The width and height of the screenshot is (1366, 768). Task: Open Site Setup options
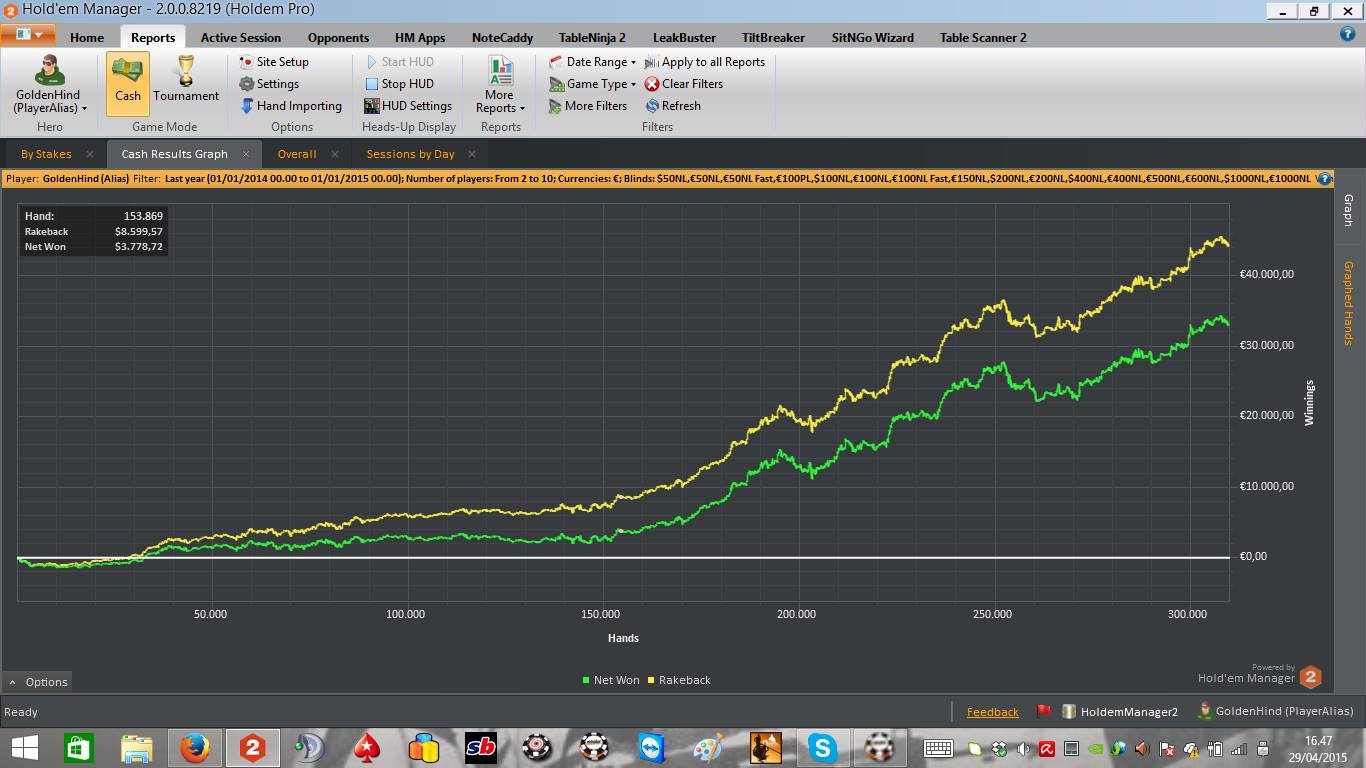[274, 62]
